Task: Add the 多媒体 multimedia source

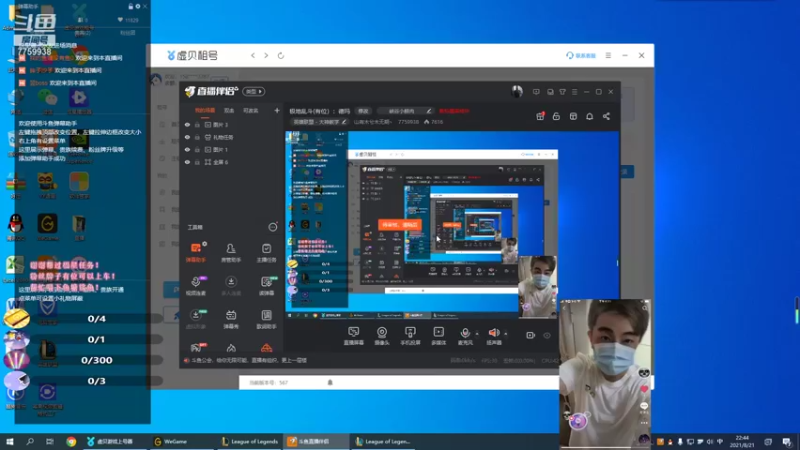Action: coord(438,336)
